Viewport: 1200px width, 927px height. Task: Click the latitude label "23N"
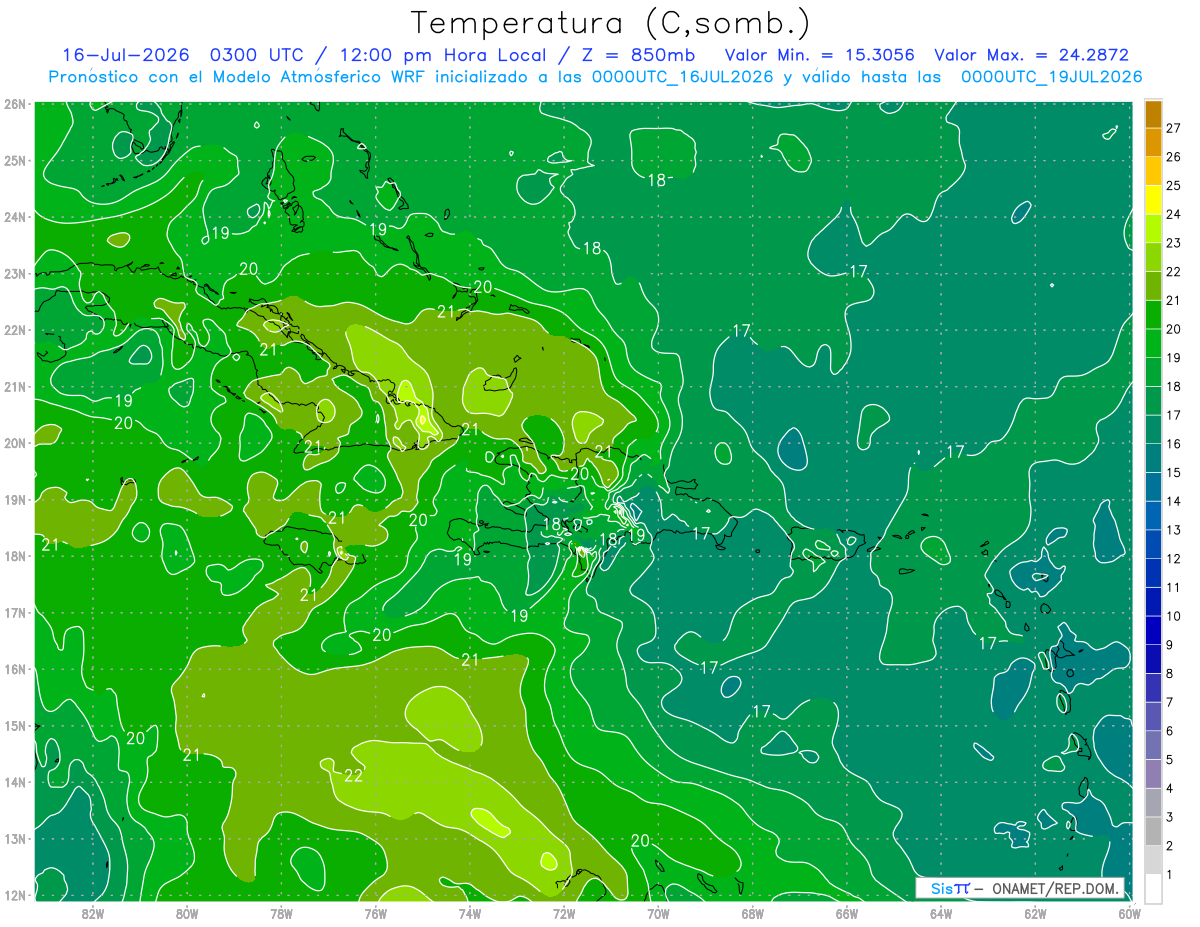click(15, 273)
